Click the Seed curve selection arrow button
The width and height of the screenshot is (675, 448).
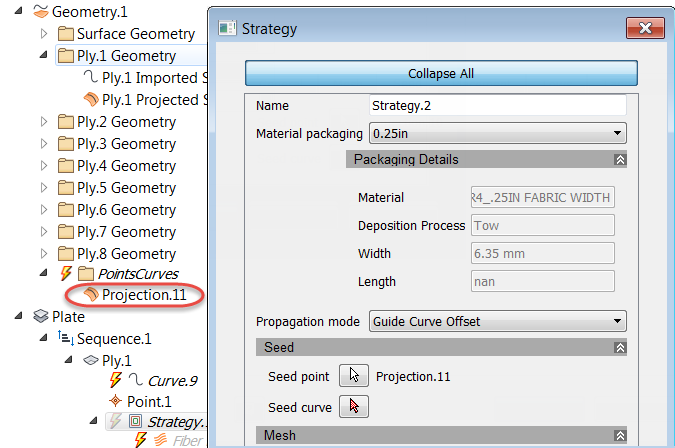[x=353, y=406]
